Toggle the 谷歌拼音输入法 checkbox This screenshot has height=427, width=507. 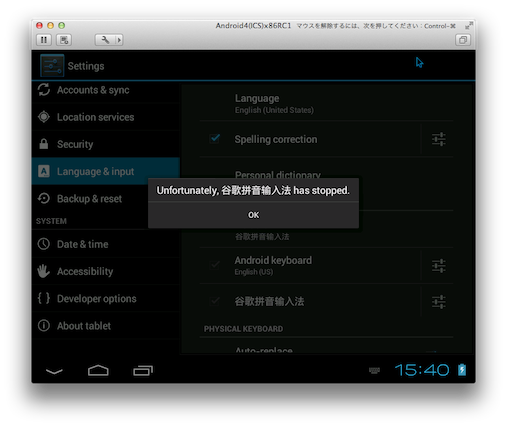click(215, 301)
